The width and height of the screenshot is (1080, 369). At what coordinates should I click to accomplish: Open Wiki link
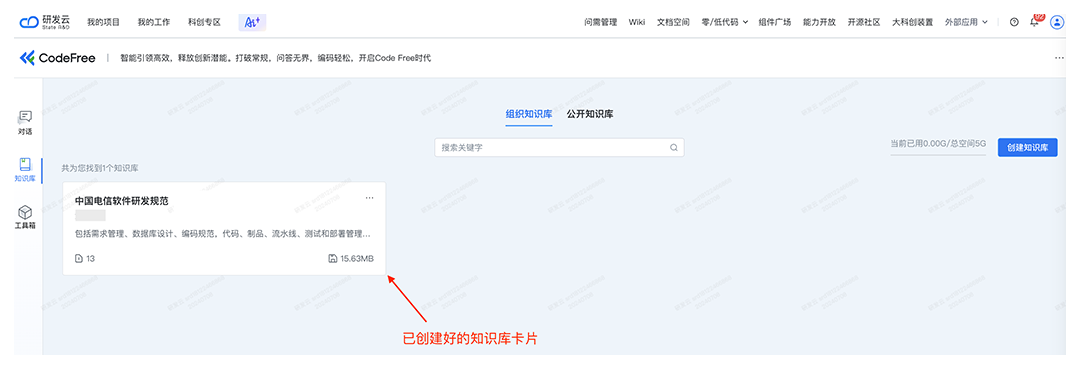coord(637,22)
